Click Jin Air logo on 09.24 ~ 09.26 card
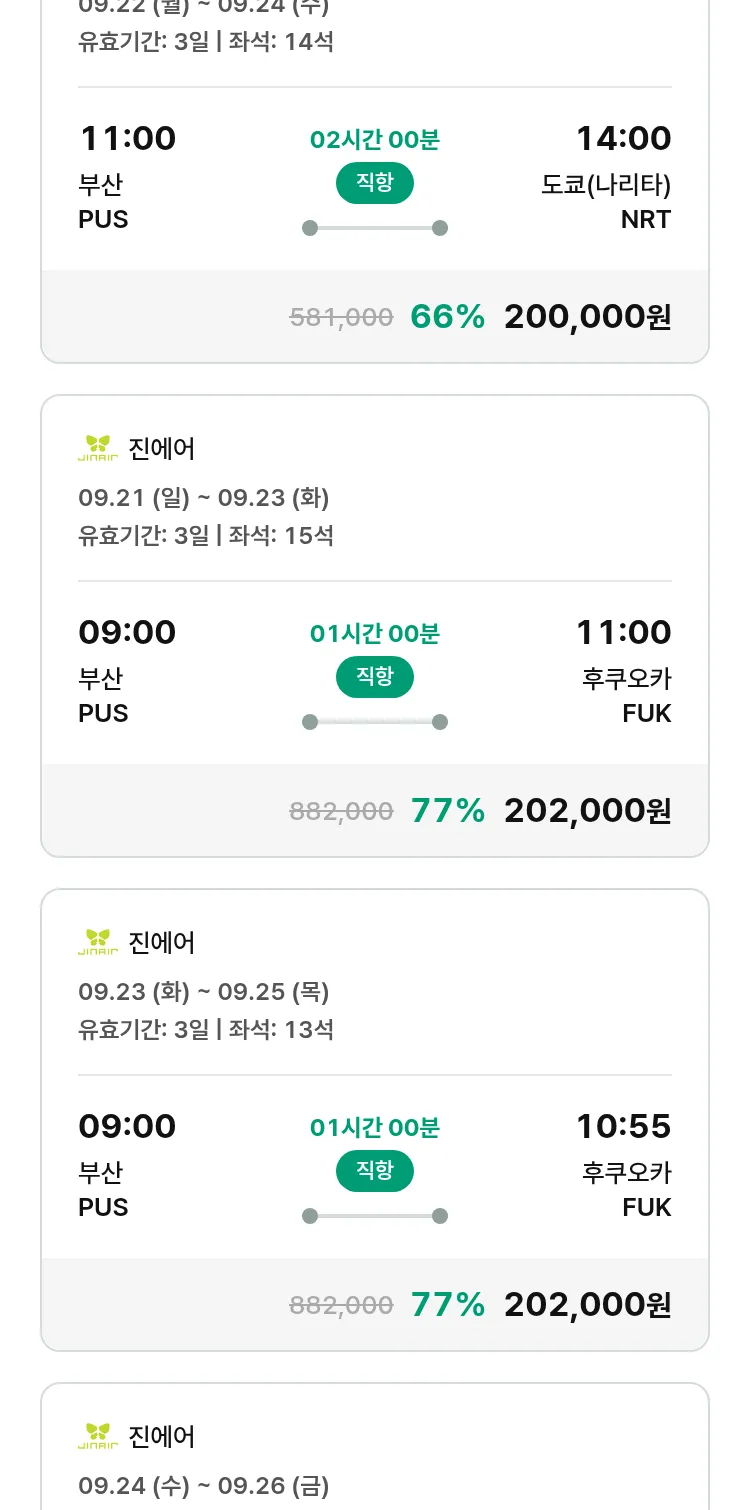Viewport: 750px width, 1510px height. (98, 1436)
